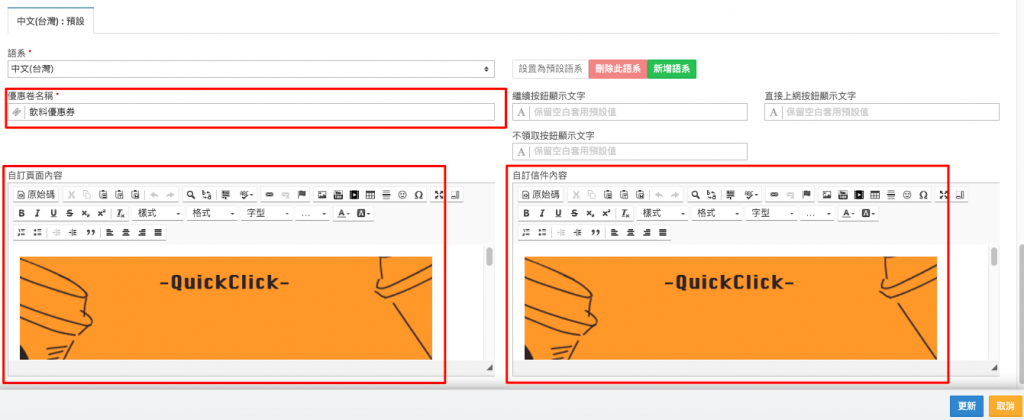Increase indent in 自訂頁面內容 editor
Image resolution: width=1024 pixels, height=420 pixels.
[x=72, y=232]
